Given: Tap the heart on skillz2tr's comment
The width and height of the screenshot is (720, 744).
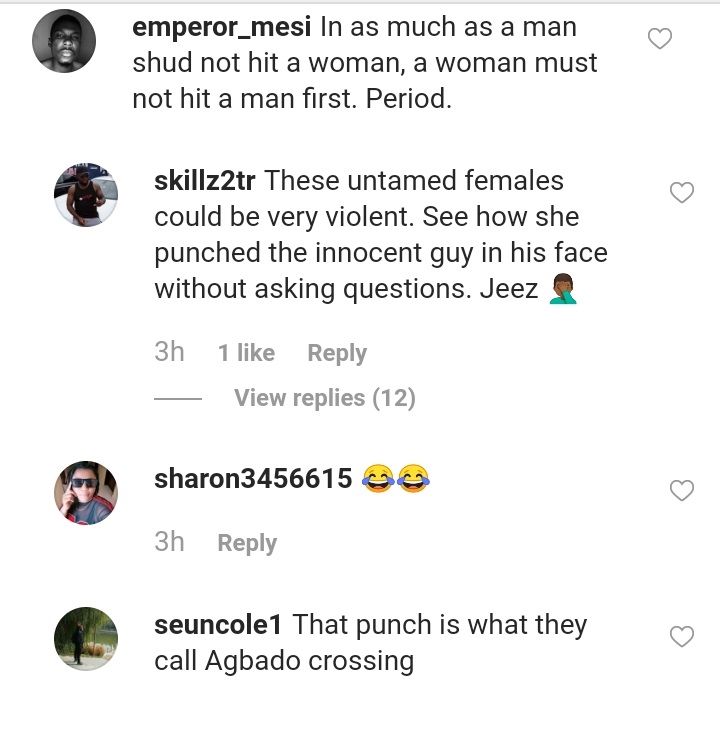Looking at the screenshot, I should (x=681, y=193).
